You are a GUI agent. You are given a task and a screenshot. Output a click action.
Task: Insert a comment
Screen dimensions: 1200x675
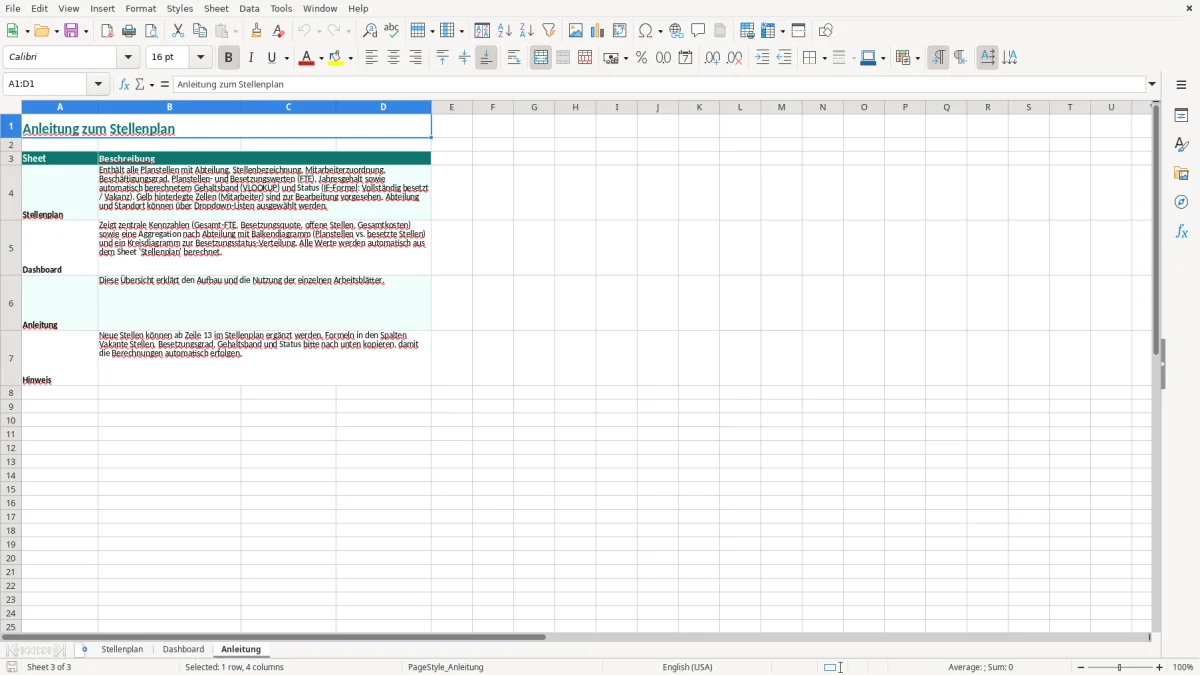coord(698,31)
